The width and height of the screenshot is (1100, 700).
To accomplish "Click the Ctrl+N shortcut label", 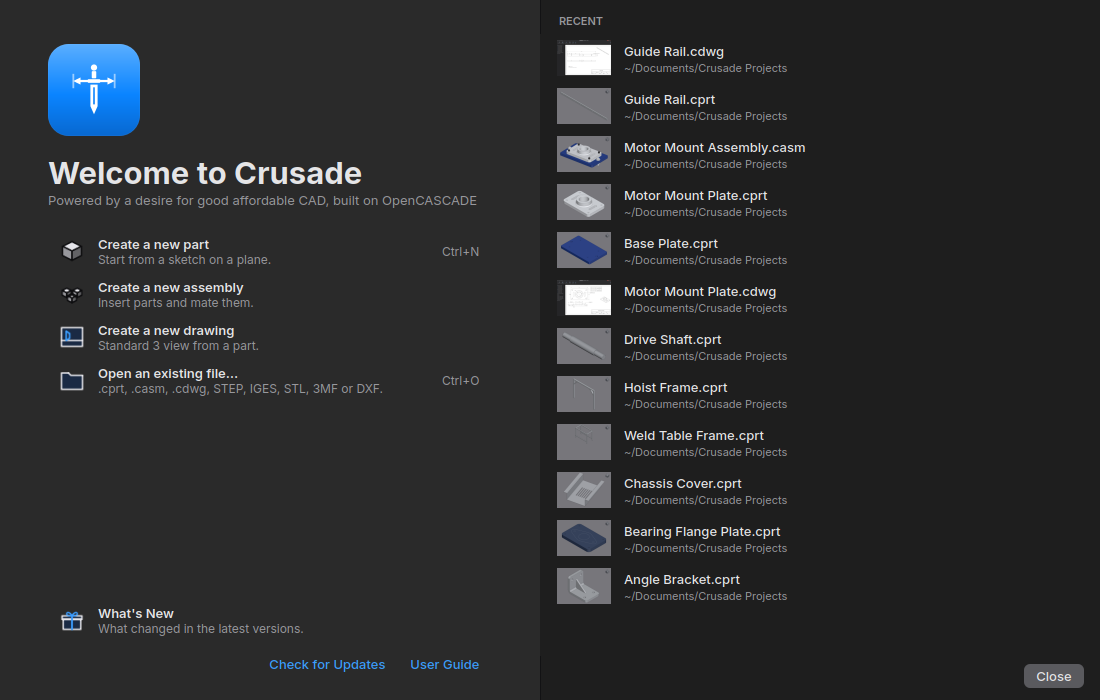I will pyautogui.click(x=460, y=252).
